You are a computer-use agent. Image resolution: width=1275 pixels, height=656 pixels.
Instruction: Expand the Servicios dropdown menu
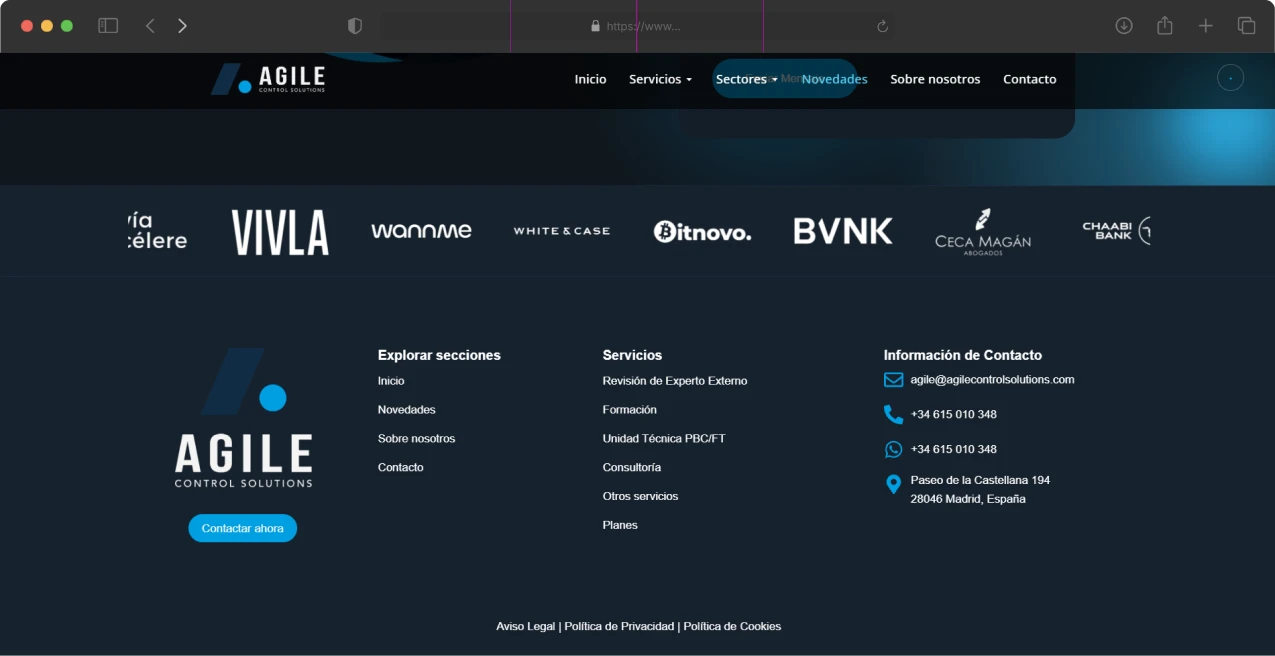pos(660,79)
